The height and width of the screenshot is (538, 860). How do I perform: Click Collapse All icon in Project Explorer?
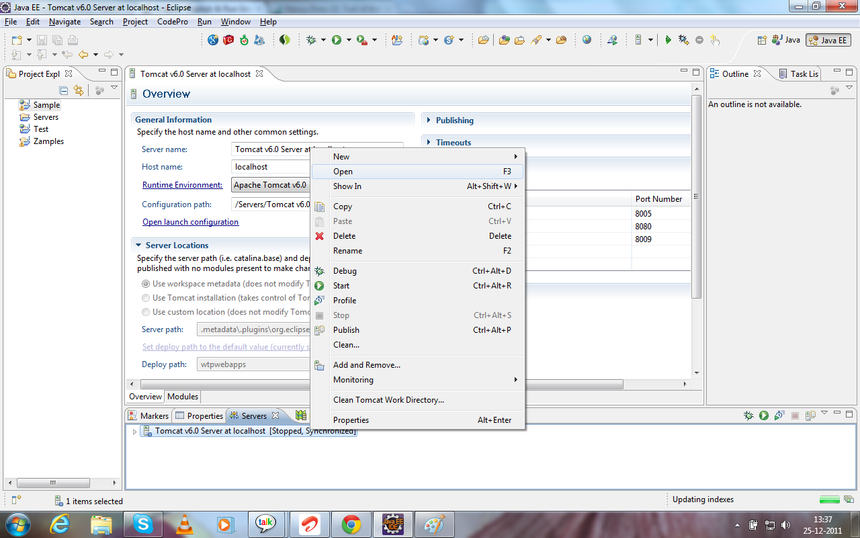click(64, 90)
